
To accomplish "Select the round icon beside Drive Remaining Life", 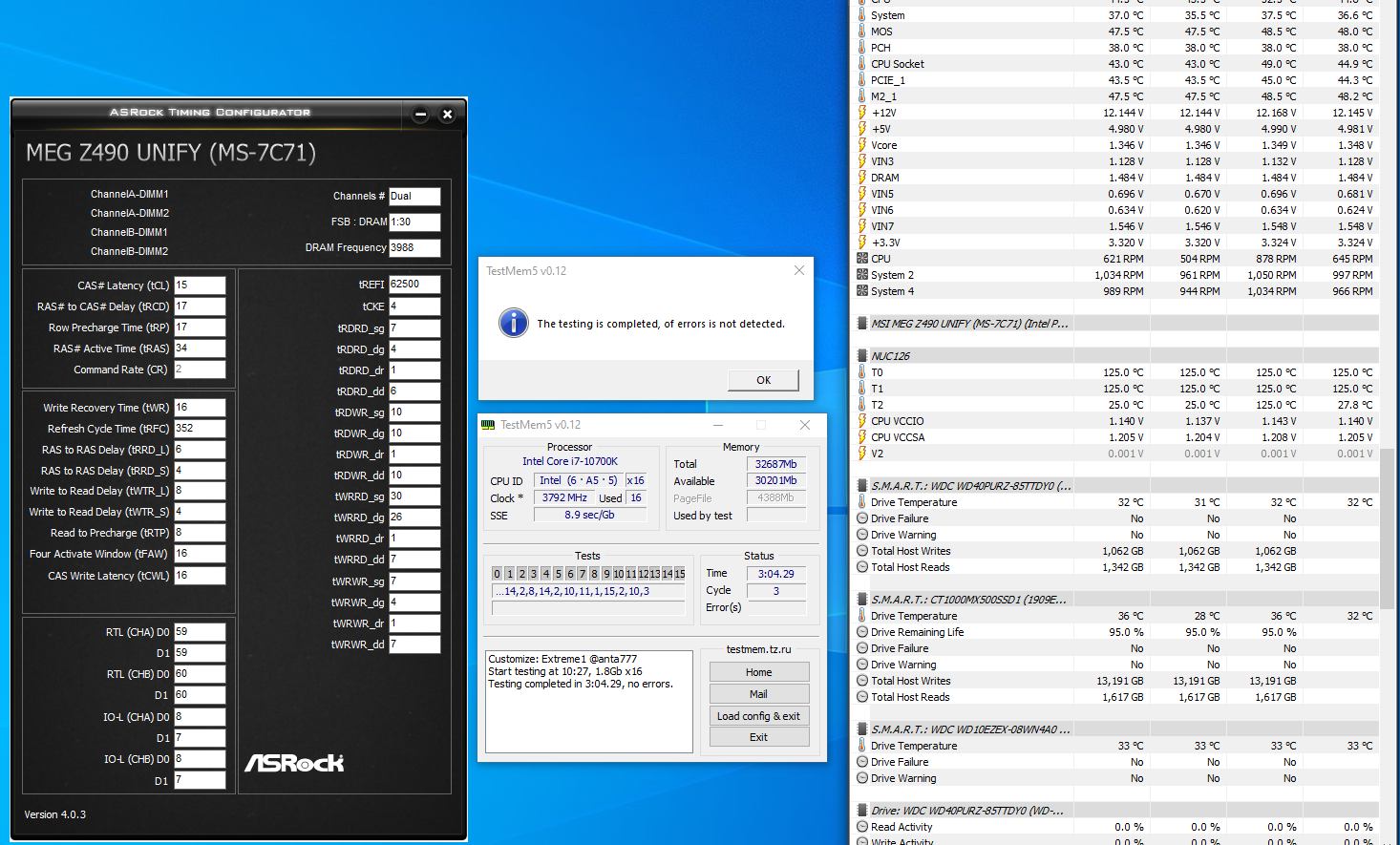I will pos(862,632).
